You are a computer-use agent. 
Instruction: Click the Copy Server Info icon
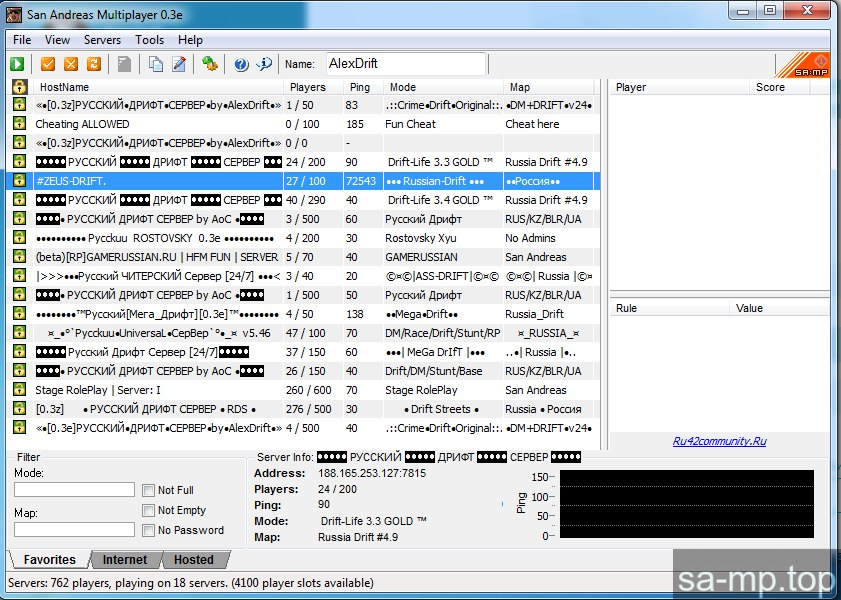pyautogui.click(x=156, y=64)
